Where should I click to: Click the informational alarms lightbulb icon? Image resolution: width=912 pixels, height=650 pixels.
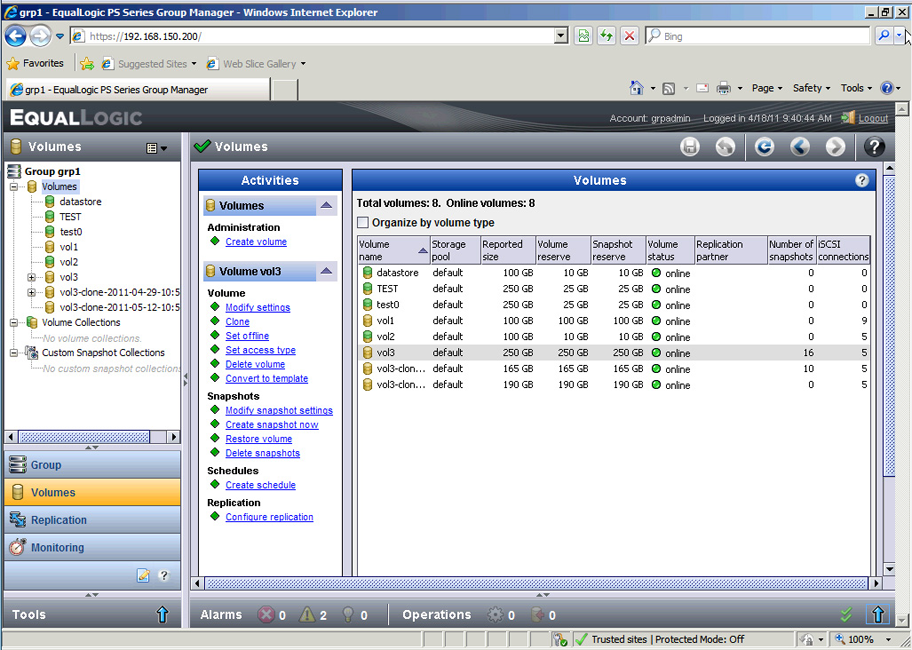point(348,615)
